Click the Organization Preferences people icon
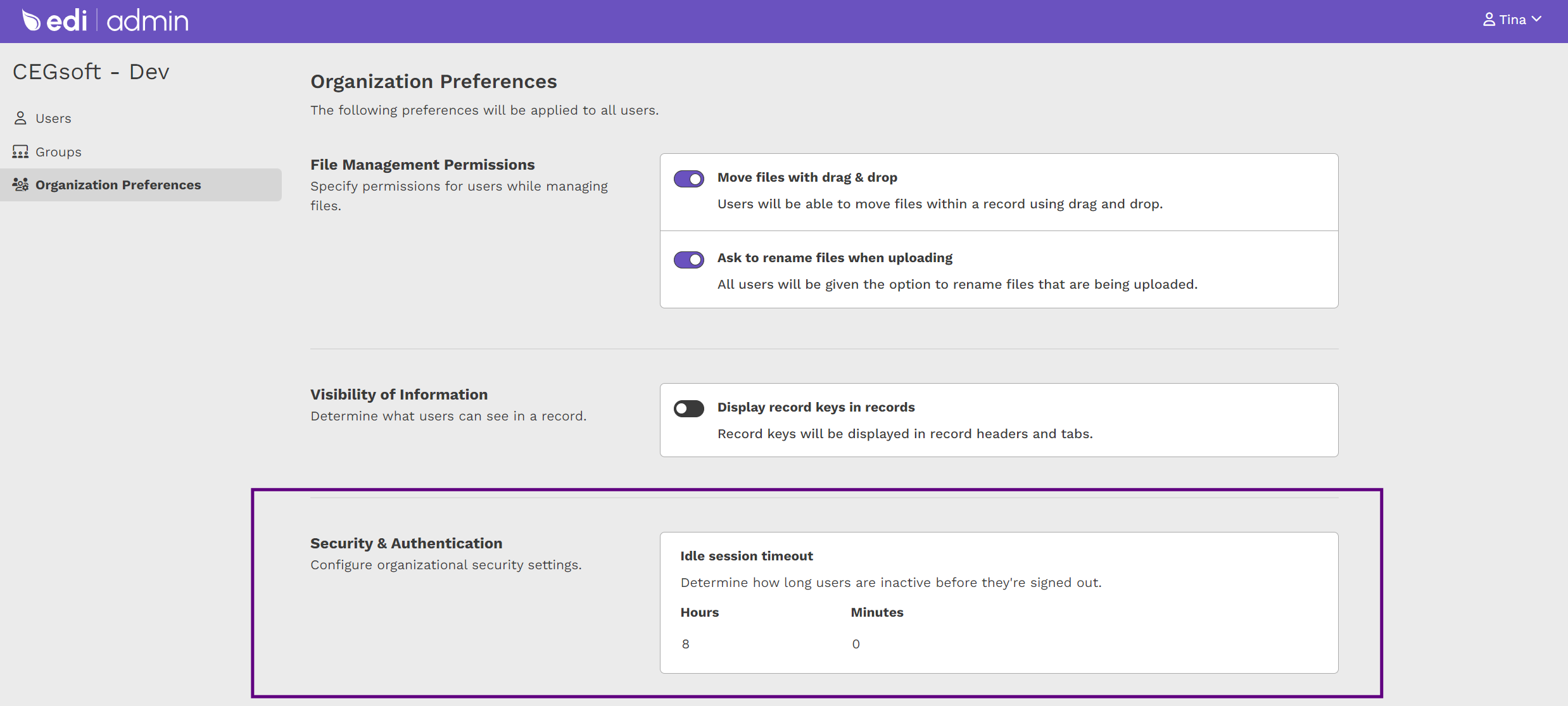The width and height of the screenshot is (1568, 706). (x=20, y=185)
